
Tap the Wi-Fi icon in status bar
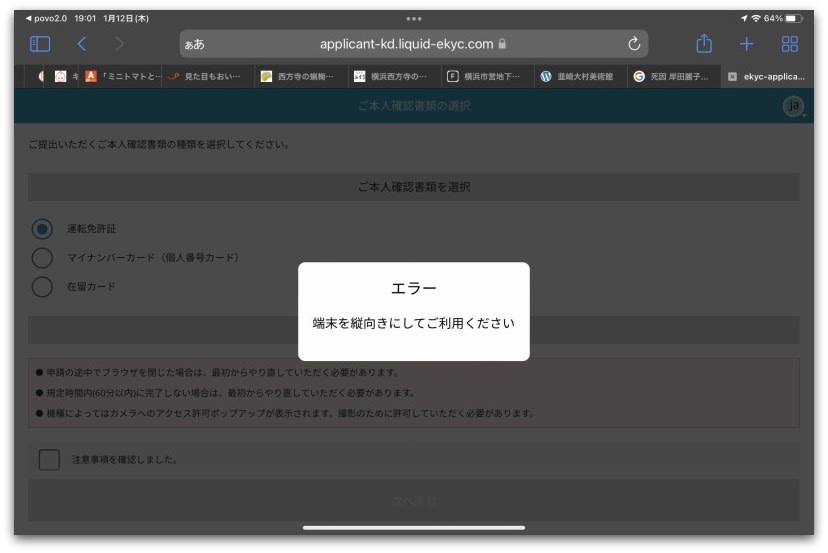(756, 18)
